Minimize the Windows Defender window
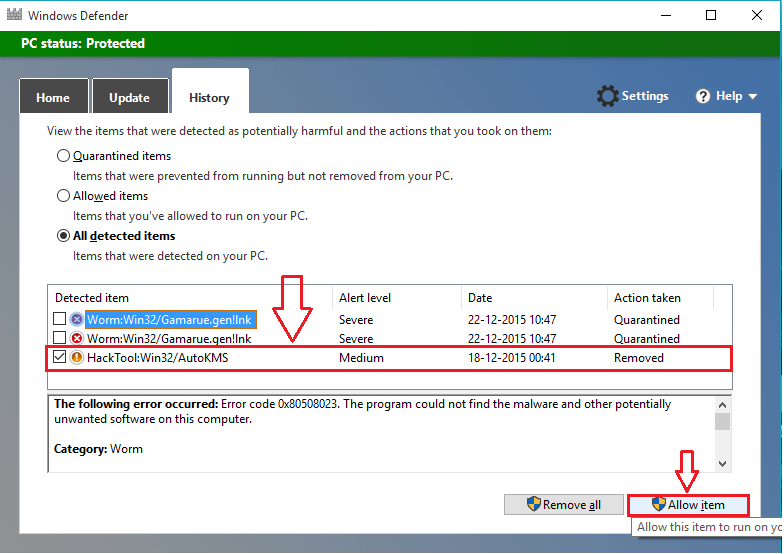The width and height of the screenshot is (784, 554). 666,15
